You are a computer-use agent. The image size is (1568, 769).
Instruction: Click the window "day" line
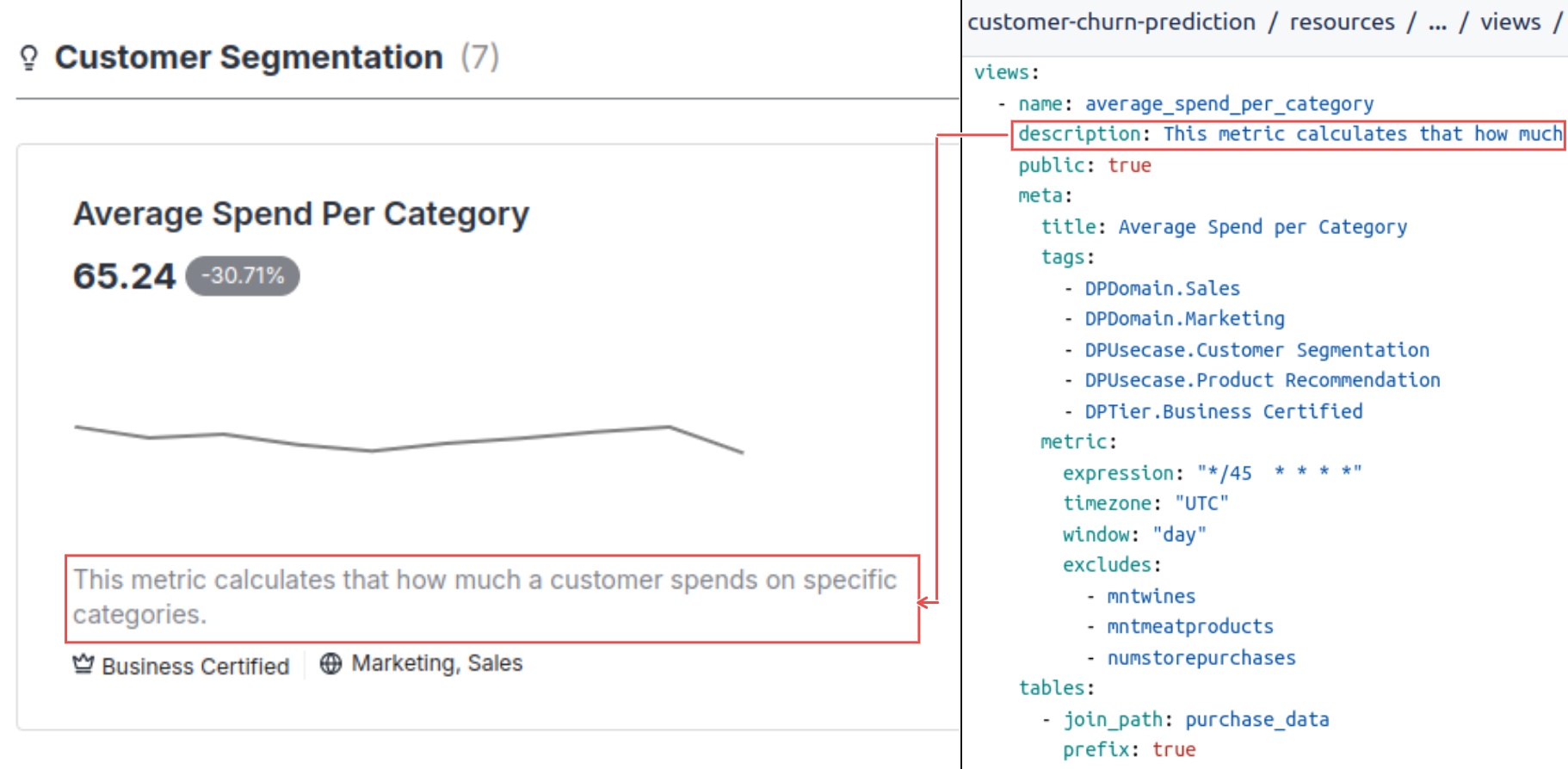pyautogui.click(x=1134, y=535)
